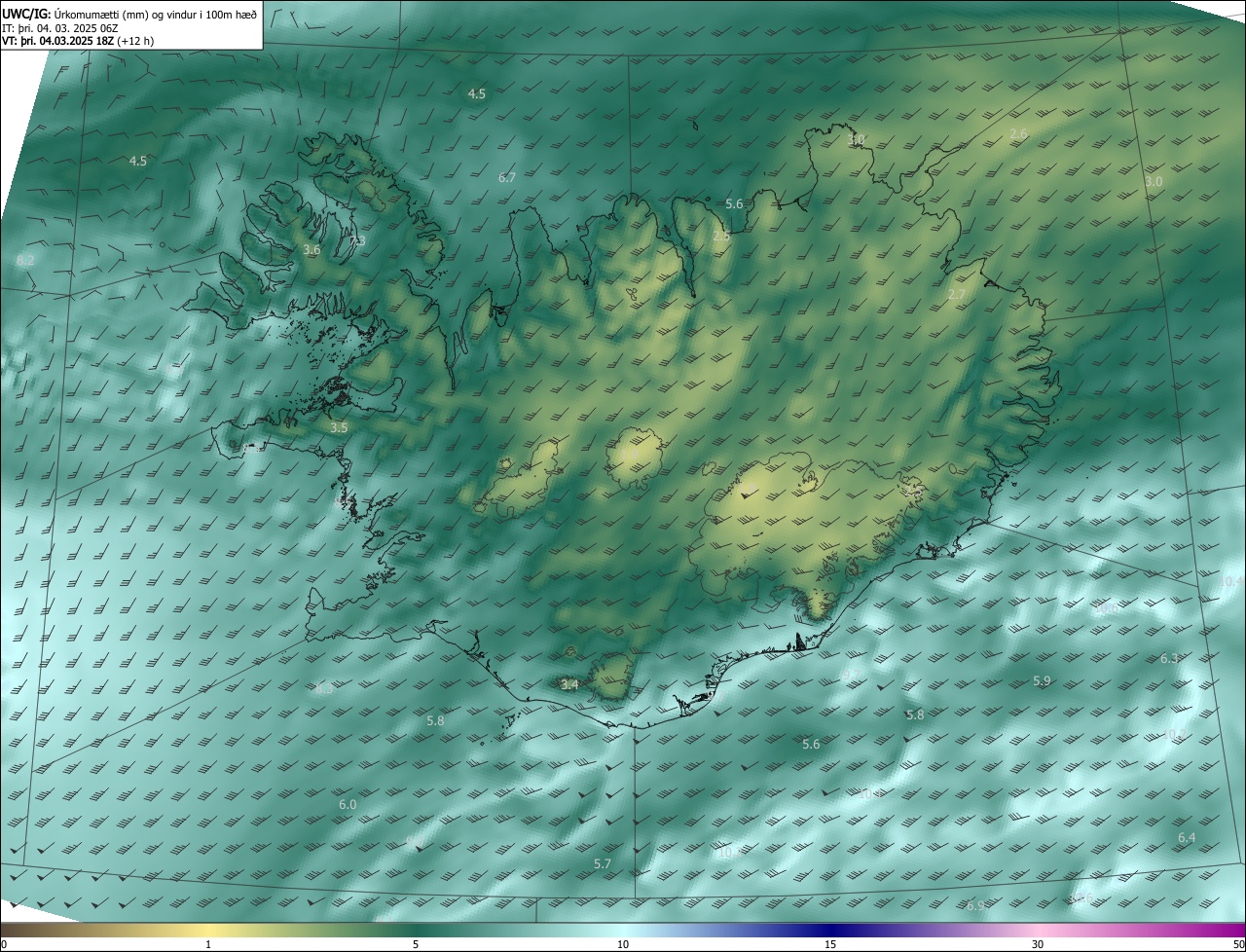Click the UWC/IG Úrkomumætti title line

pyautogui.click(x=129, y=14)
